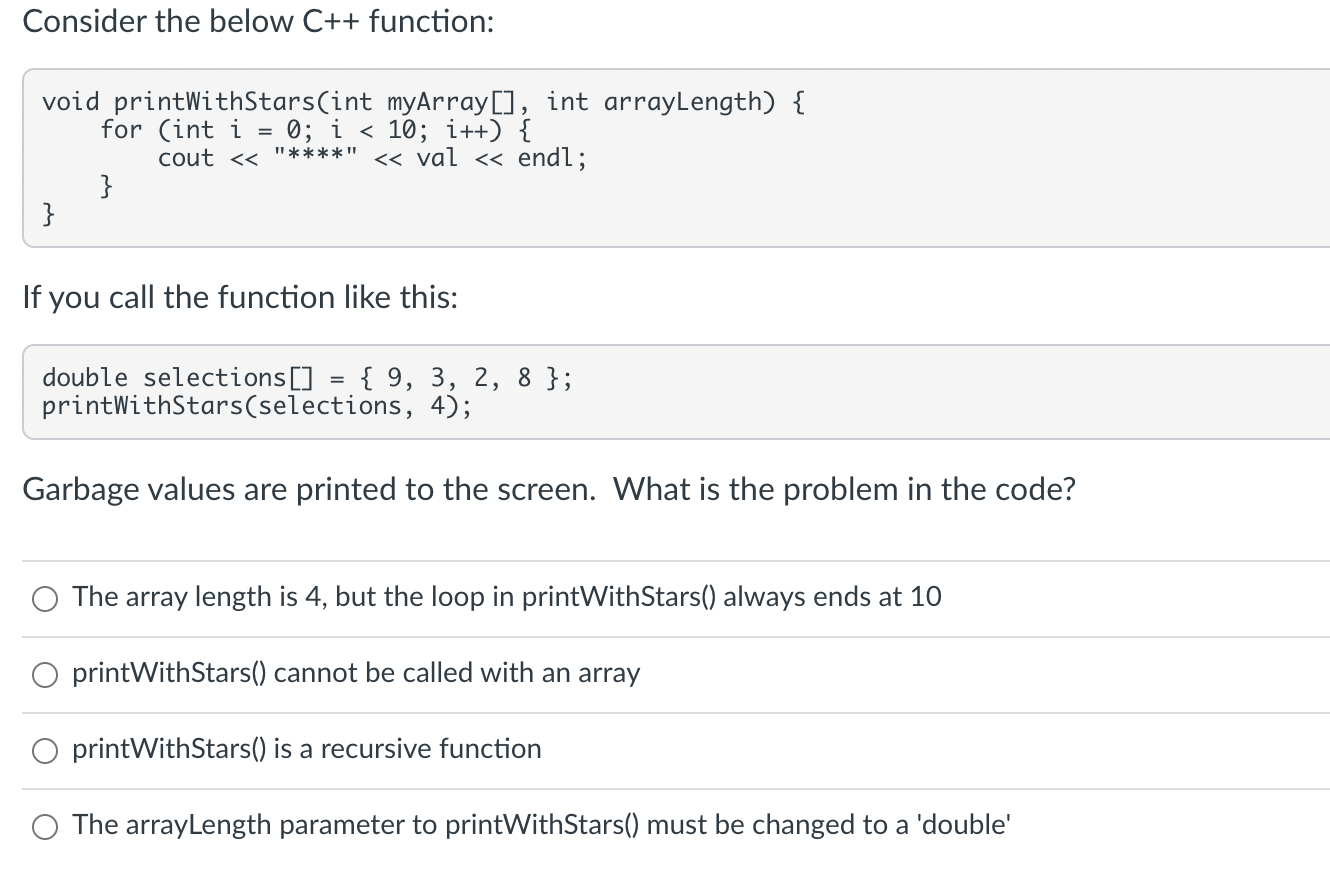Viewport: 1330px width, 870px height.
Task: Click the answer 'printWithStars() cannot be called with an array'
Action: pyautogui.click(x=355, y=674)
